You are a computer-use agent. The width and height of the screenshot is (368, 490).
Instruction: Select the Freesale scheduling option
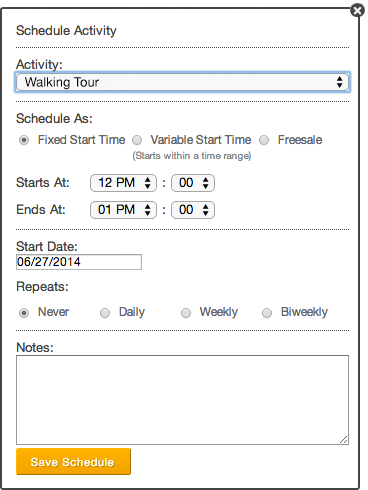click(264, 140)
